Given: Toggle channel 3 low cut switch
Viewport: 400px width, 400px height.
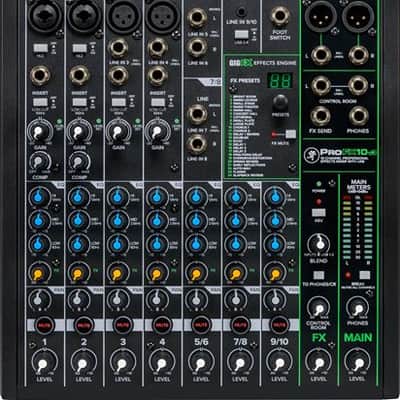Looking at the screenshot, I should click(119, 102).
